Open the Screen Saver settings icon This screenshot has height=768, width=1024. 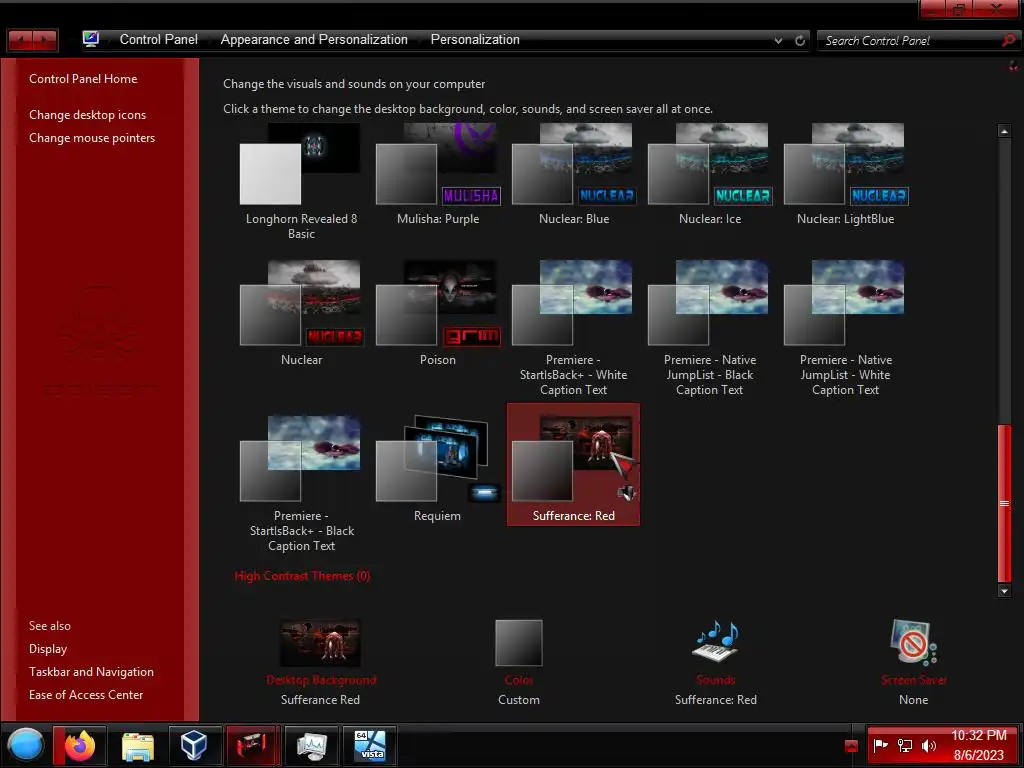913,643
